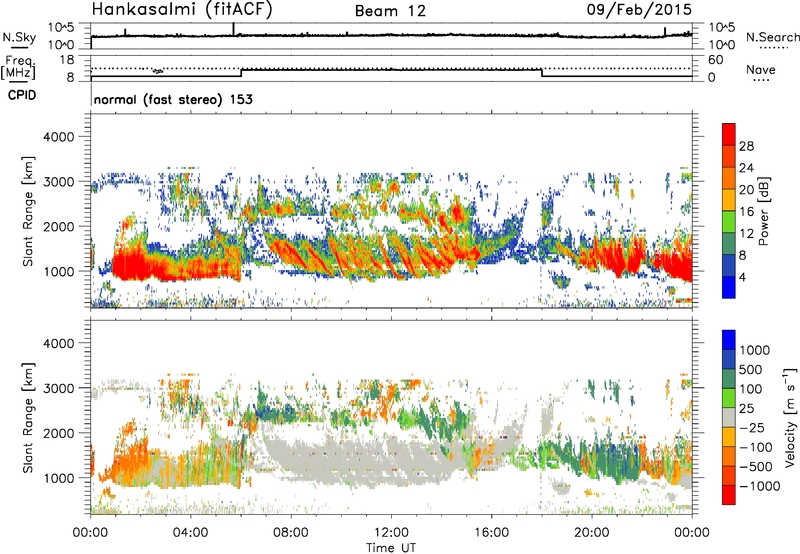This screenshot has height=554, width=800.
Task: Click the Power [dB] colorbar title
Action: [x=763, y=211]
